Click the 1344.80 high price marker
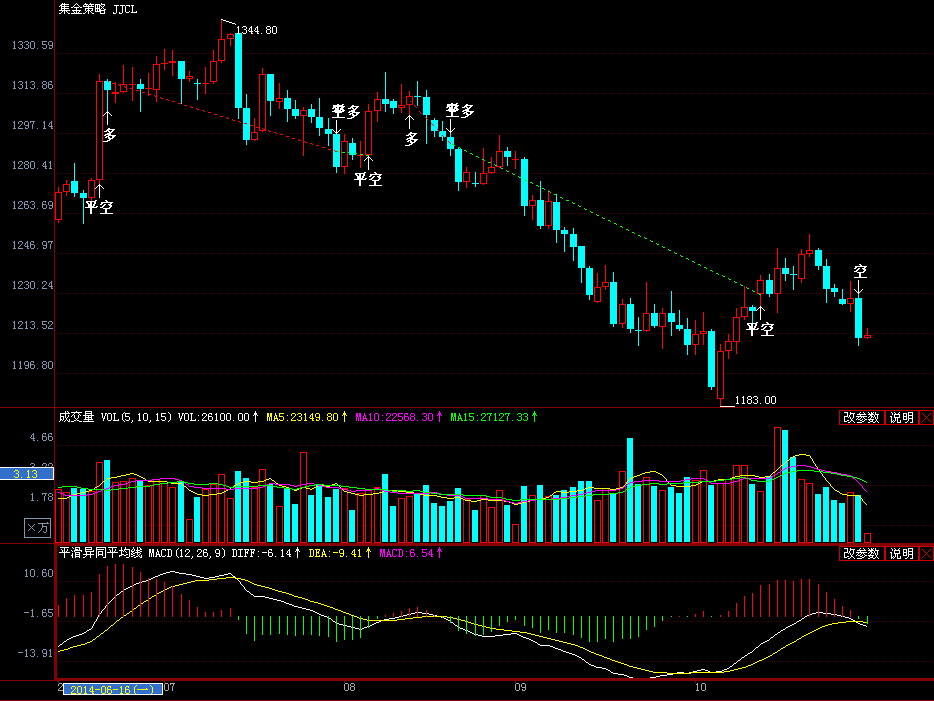The image size is (934, 701). 256,30
